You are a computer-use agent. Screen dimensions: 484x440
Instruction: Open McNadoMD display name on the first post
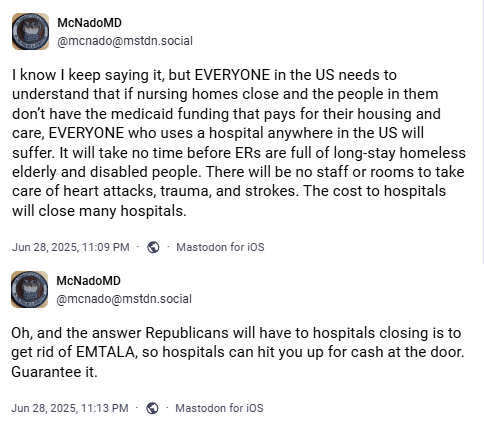[x=89, y=23]
